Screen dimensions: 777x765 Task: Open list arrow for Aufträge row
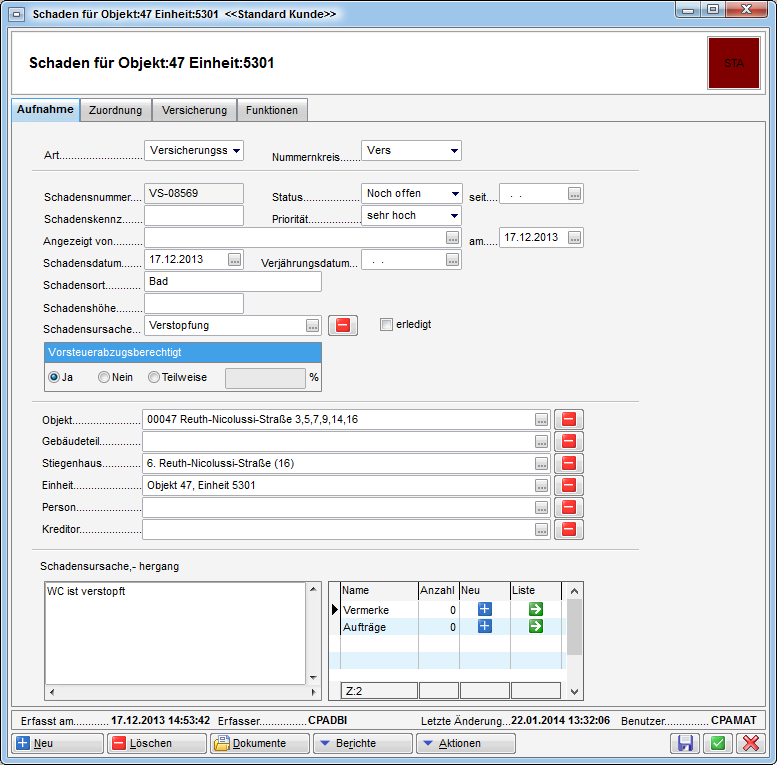(x=536, y=626)
